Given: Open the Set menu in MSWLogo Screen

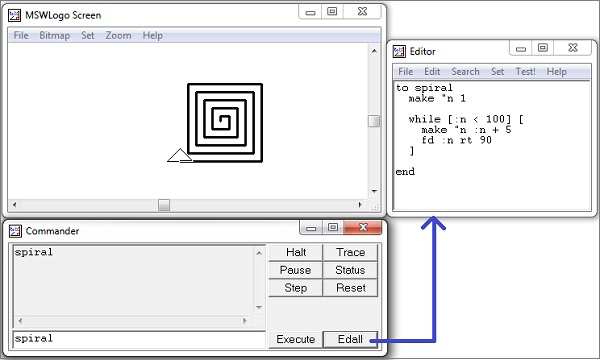Looking at the screenshot, I should click(x=87, y=36).
